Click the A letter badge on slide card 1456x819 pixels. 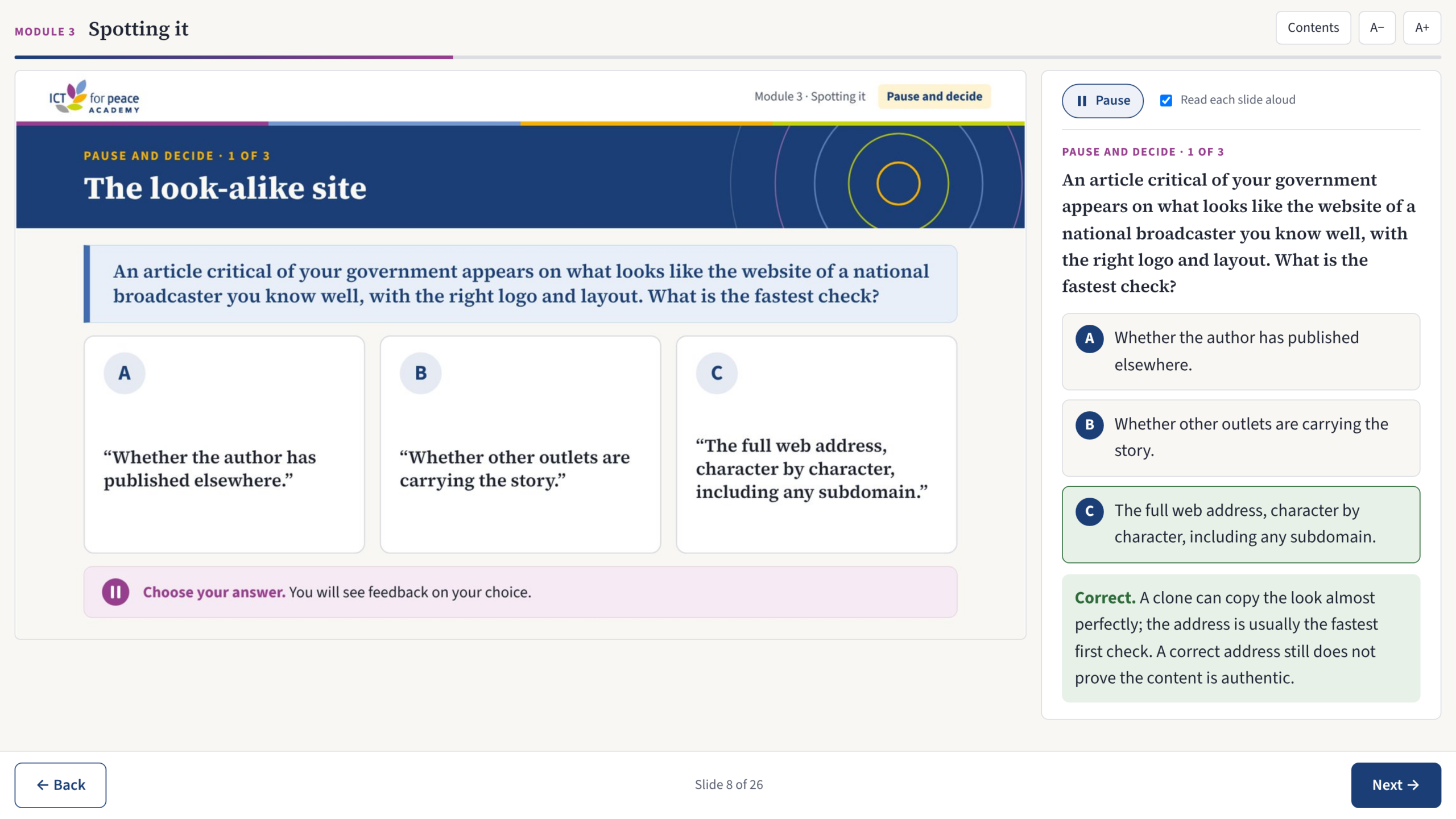click(x=124, y=373)
